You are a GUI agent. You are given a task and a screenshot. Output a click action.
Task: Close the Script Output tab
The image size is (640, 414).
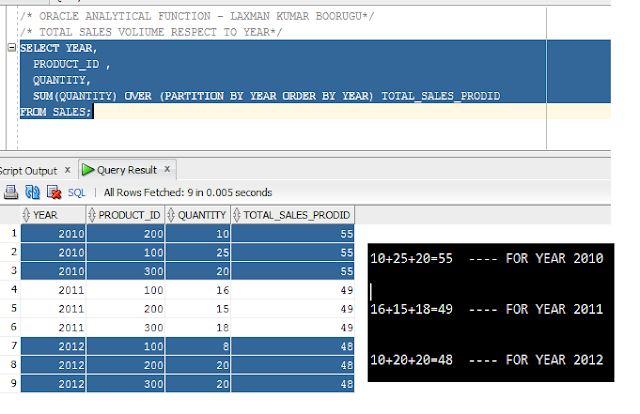coord(68,170)
